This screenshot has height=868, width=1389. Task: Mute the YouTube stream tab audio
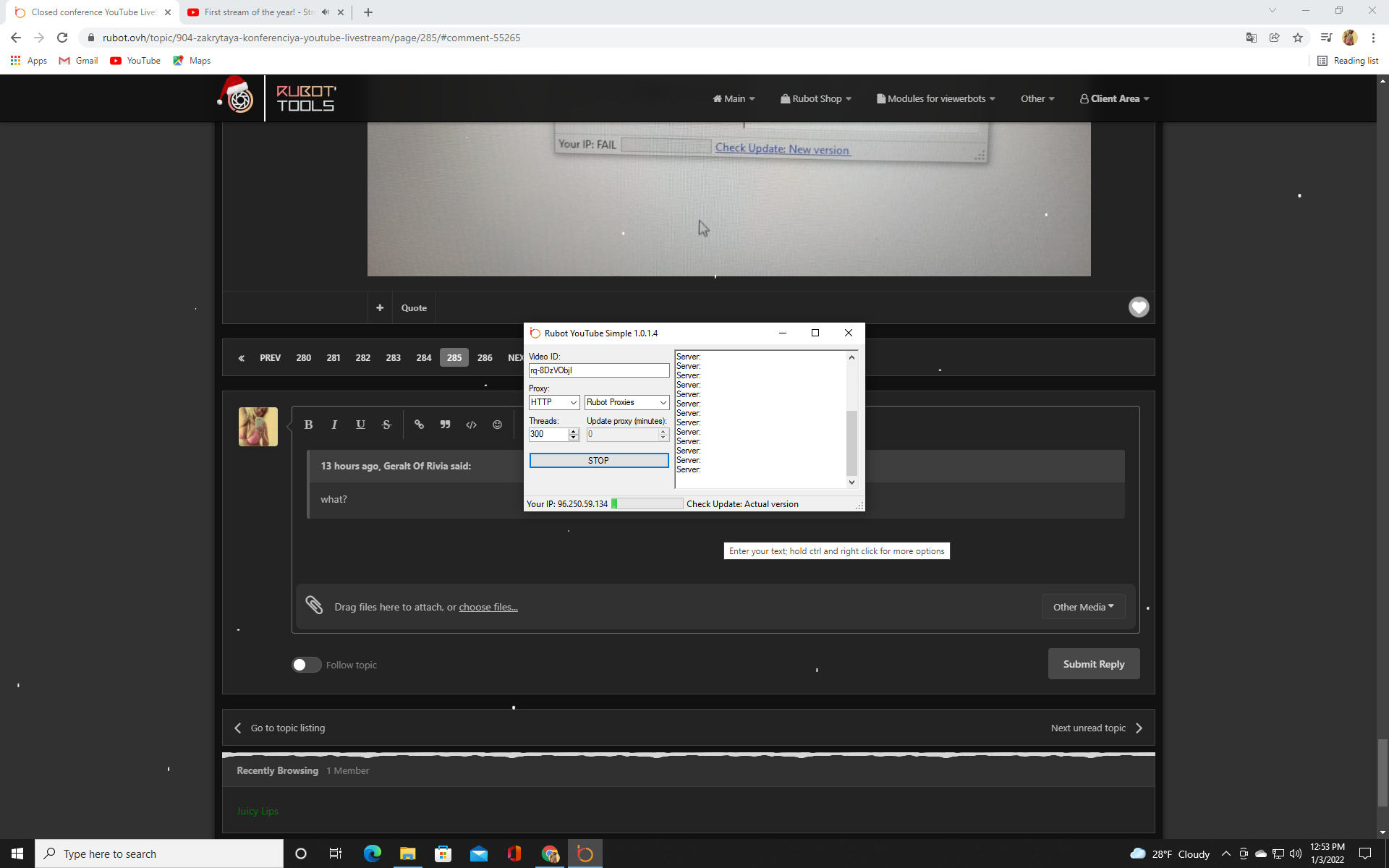pyautogui.click(x=325, y=12)
